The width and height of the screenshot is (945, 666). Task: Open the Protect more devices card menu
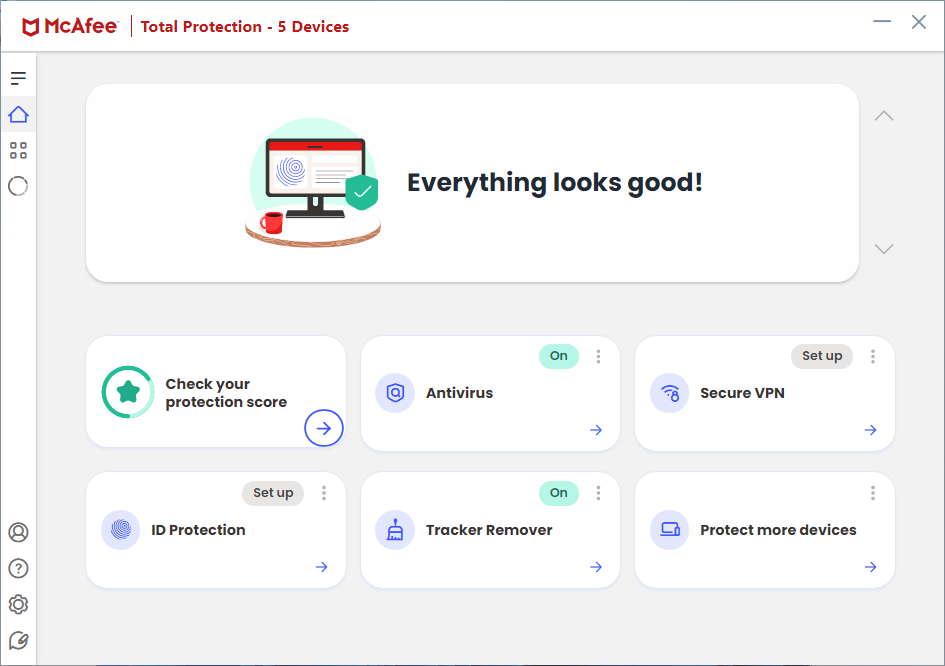[x=873, y=493]
